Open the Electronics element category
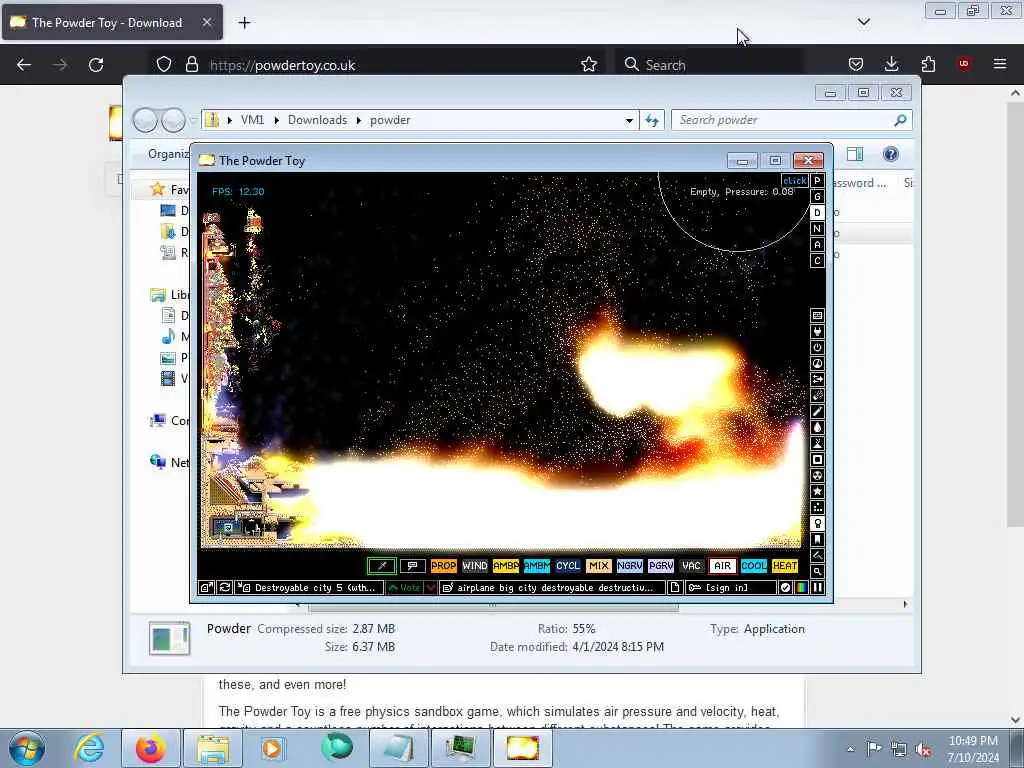This screenshot has height=768, width=1024. (x=817, y=332)
